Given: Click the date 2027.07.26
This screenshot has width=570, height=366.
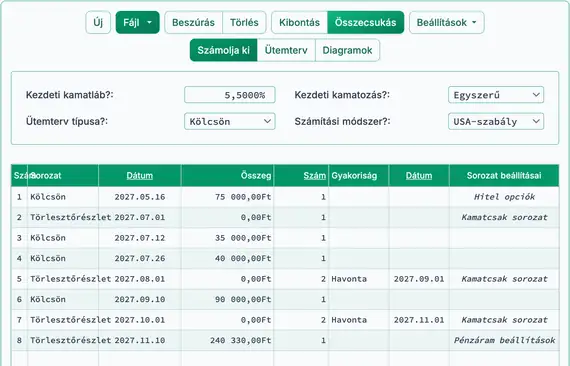Looking at the screenshot, I should tap(140, 258).
